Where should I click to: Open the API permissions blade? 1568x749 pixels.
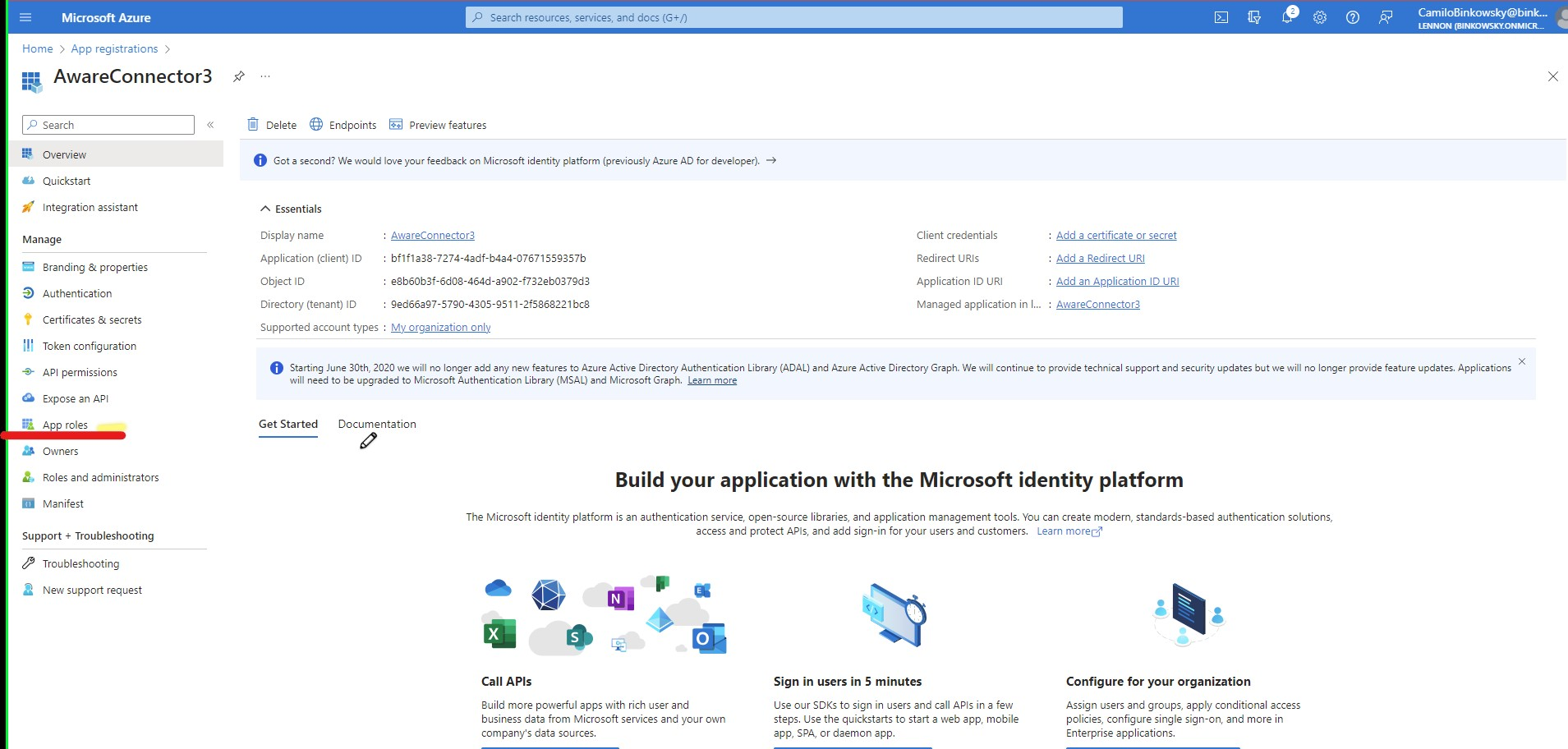[79, 372]
